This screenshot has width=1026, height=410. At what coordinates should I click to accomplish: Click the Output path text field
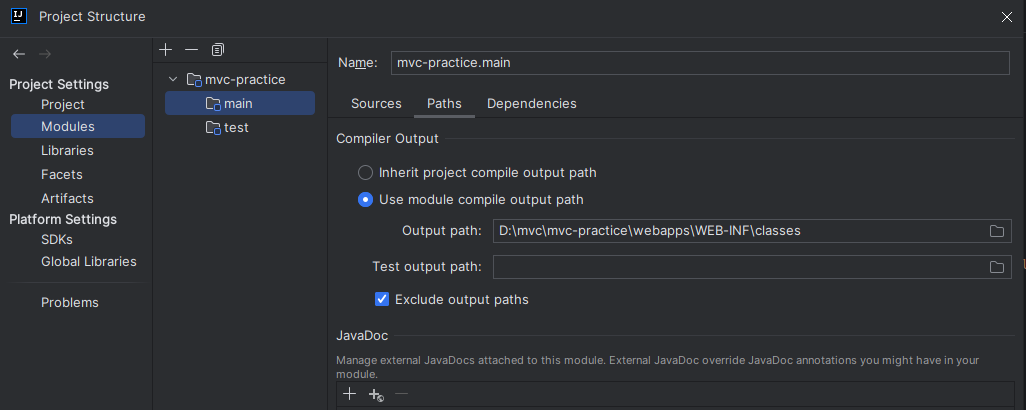click(739, 231)
